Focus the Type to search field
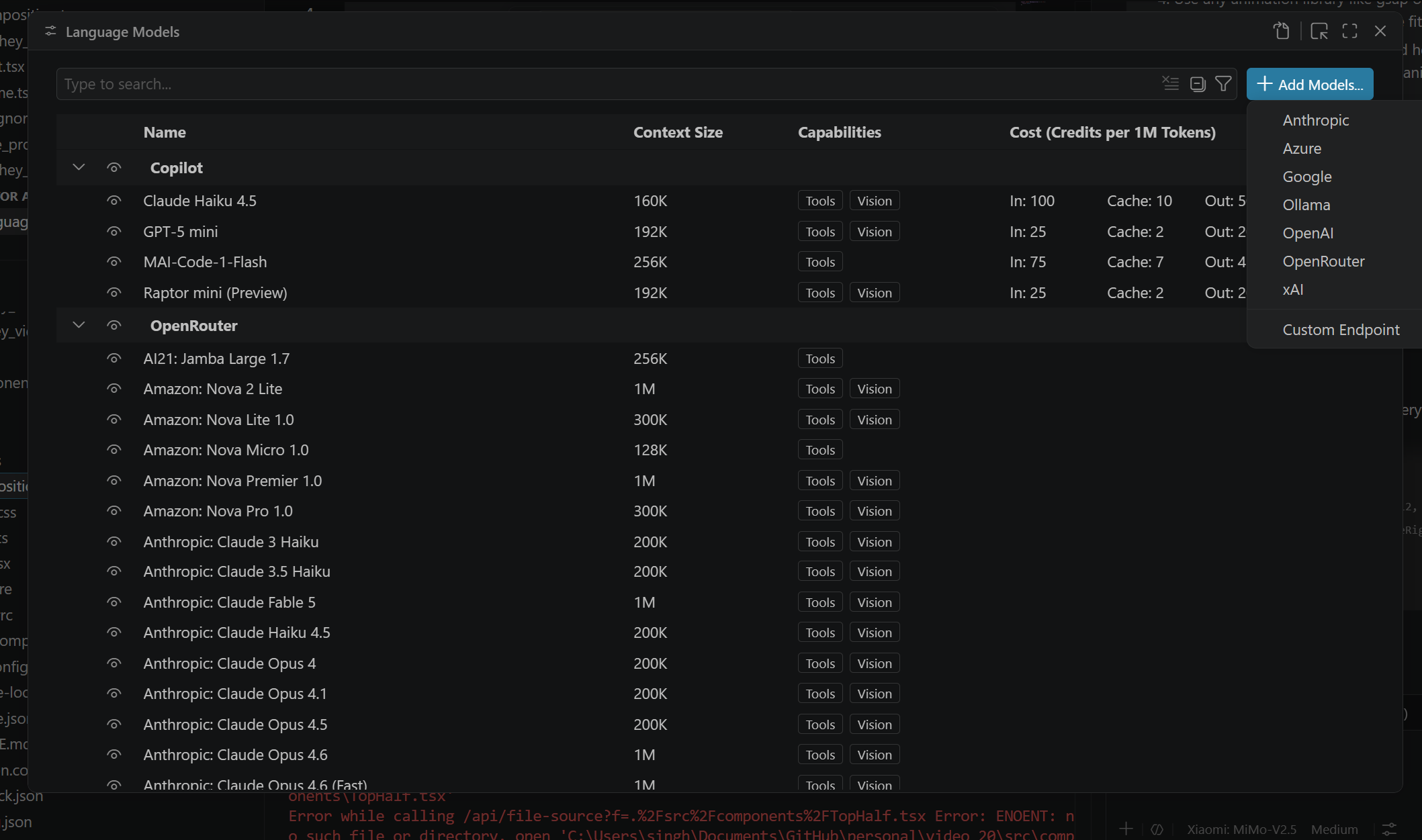The width and height of the screenshot is (1422, 840). point(605,84)
